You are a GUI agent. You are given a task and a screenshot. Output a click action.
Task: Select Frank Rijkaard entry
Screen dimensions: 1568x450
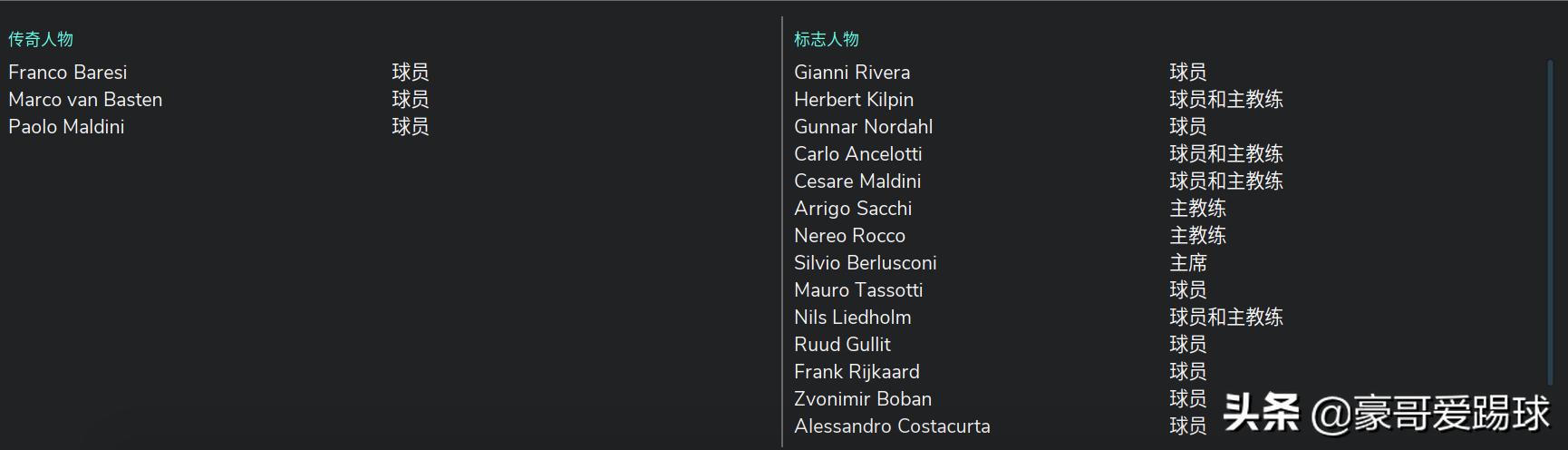tap(857, 372)
